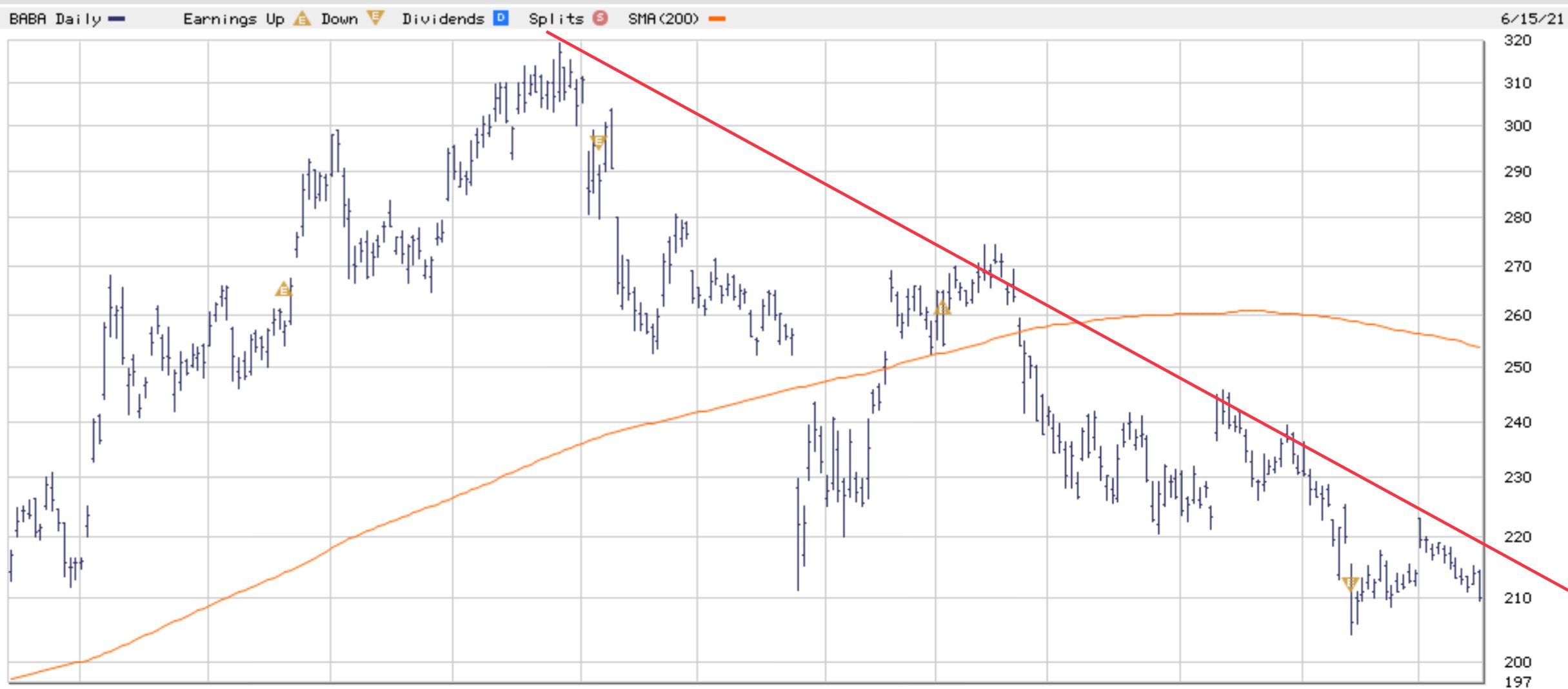Click the 320 price axis label
This screenshot has height=689, width=1568.
(1518, 40)
